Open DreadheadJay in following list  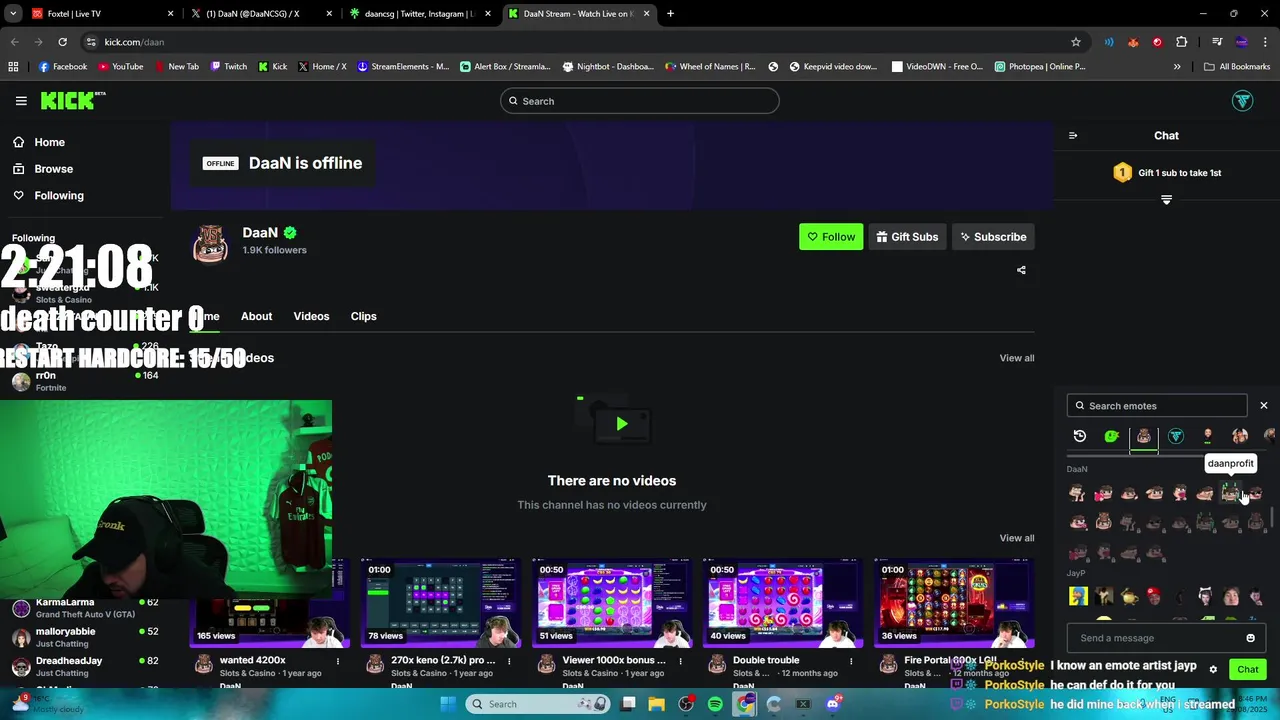click(x=85, y=666)
